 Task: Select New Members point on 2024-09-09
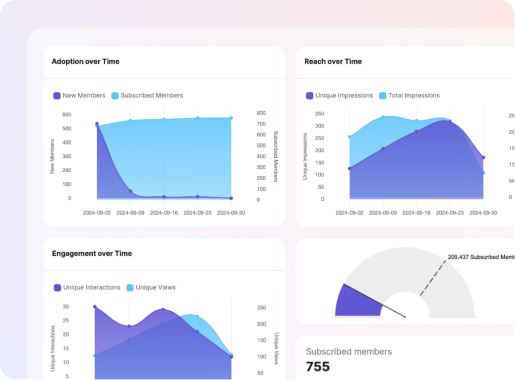(130, 191)
